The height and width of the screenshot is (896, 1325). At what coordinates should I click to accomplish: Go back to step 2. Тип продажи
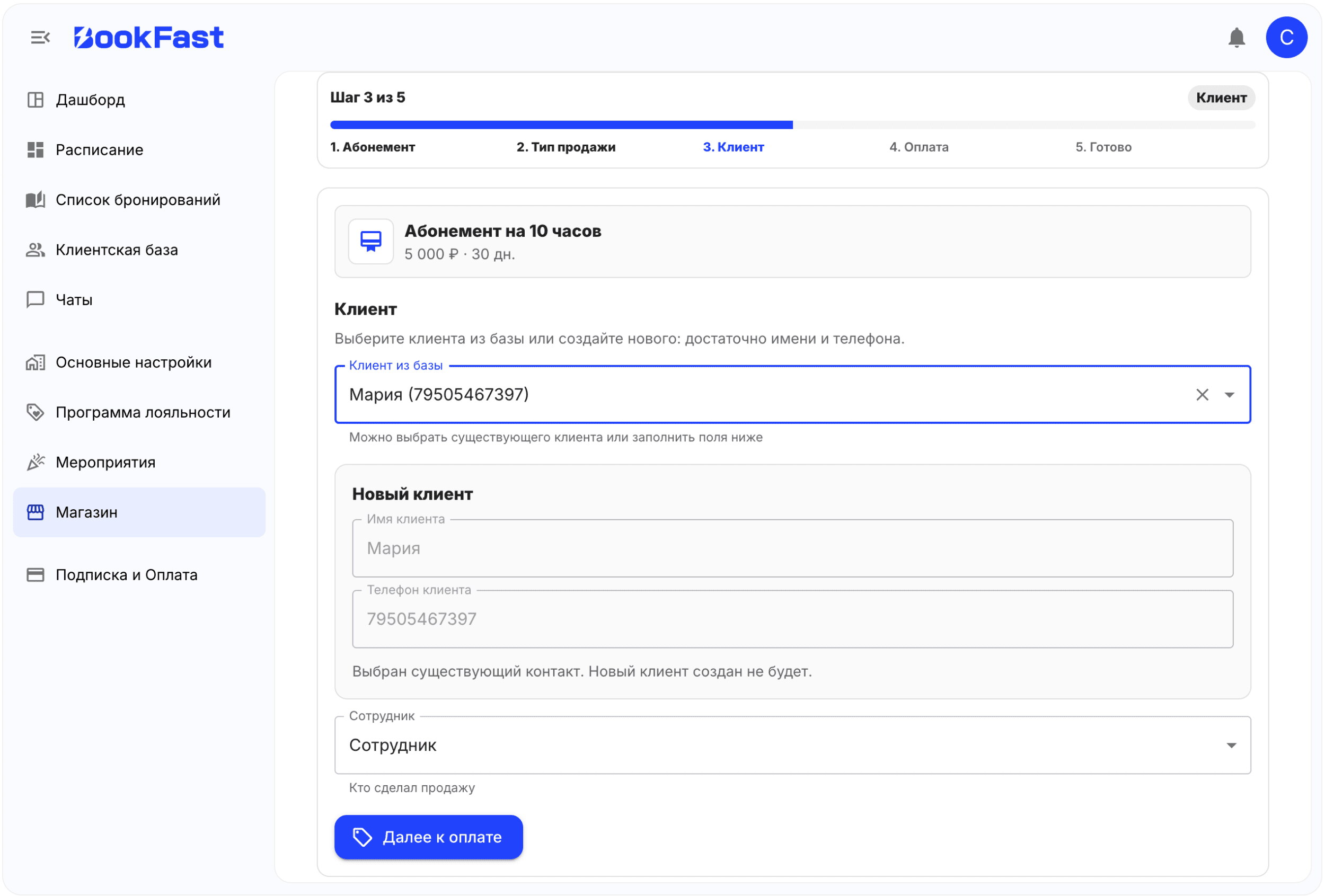click(566, 147)
